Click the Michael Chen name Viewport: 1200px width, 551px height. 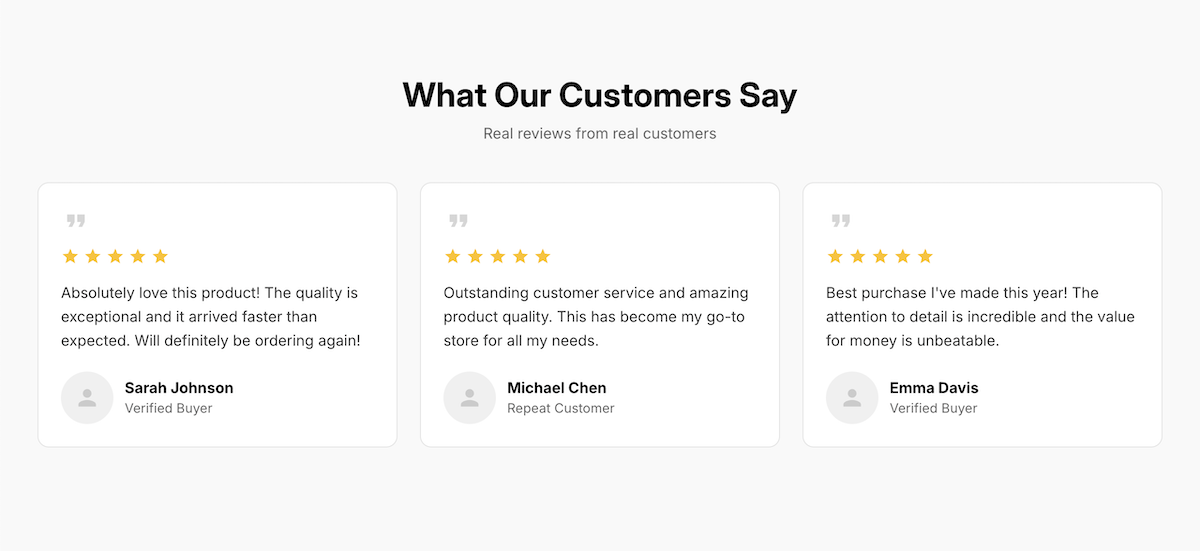coord(556,388)
